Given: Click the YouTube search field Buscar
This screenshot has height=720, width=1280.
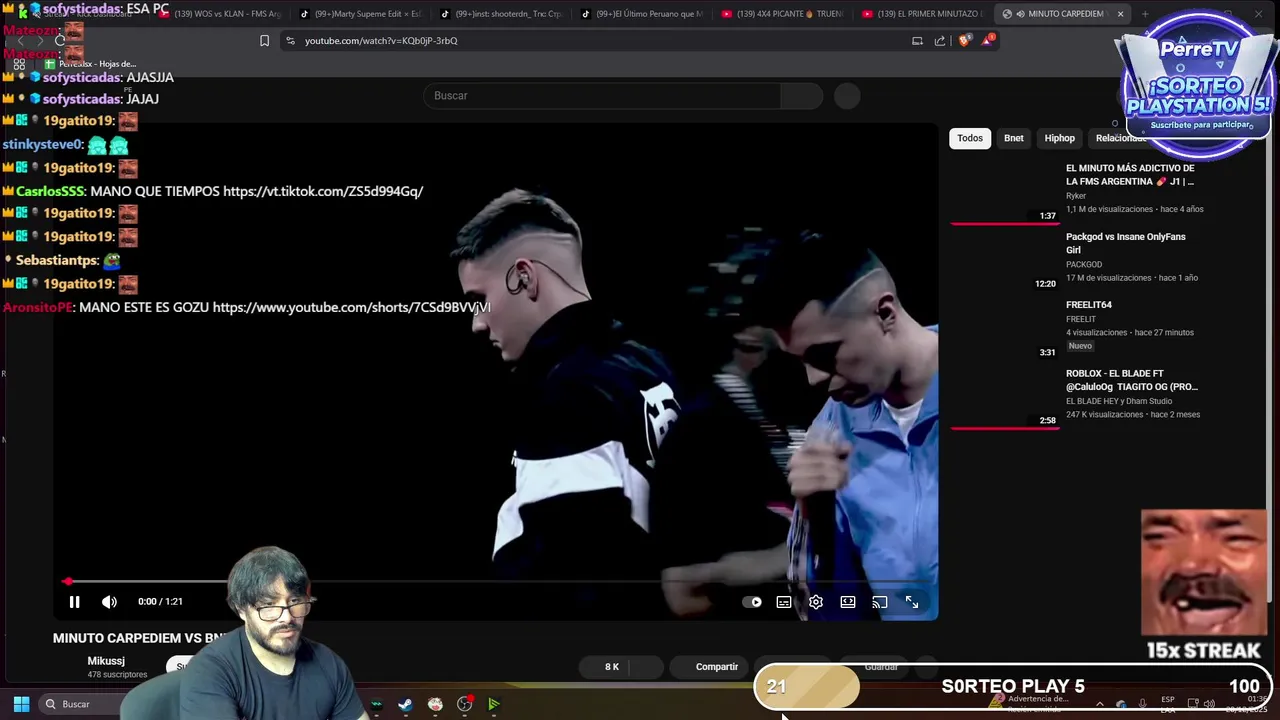Looking at the screenshot, I should 602,96.
